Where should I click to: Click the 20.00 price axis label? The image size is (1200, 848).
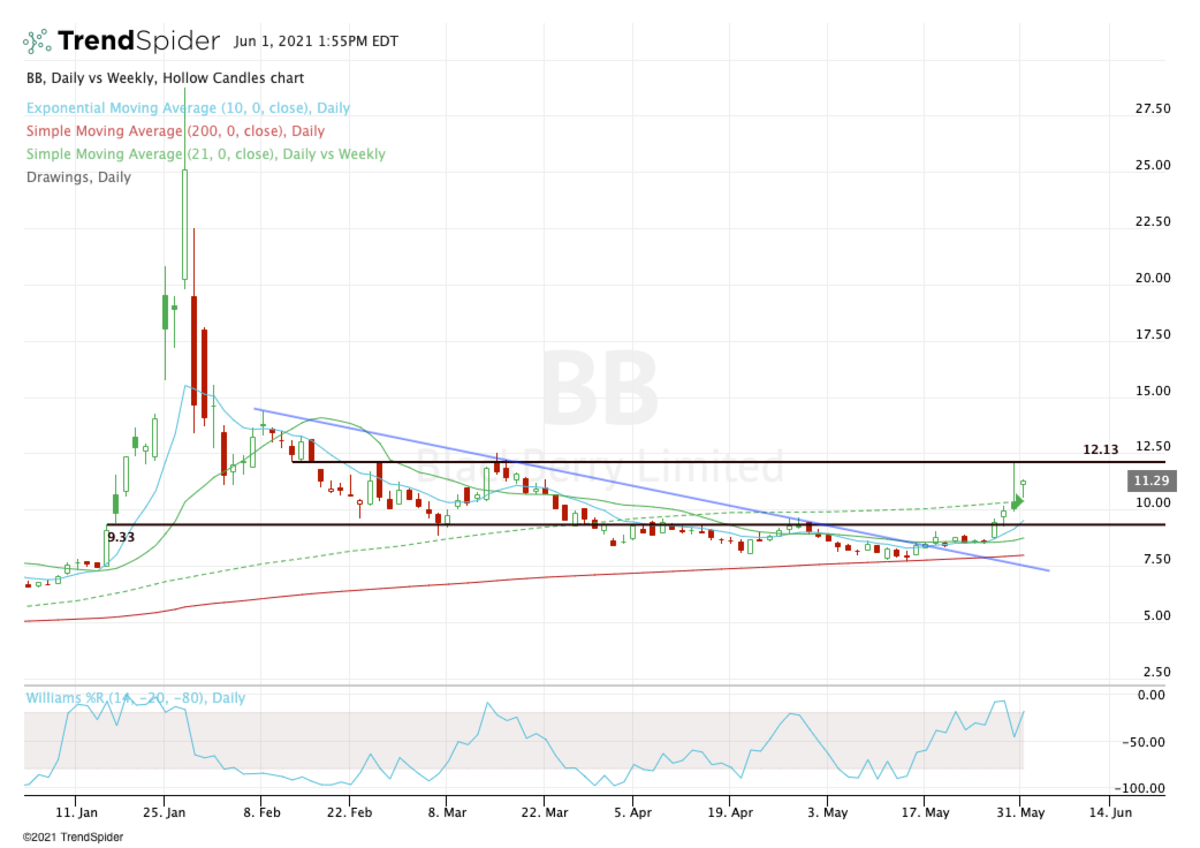coord(1155,277)
